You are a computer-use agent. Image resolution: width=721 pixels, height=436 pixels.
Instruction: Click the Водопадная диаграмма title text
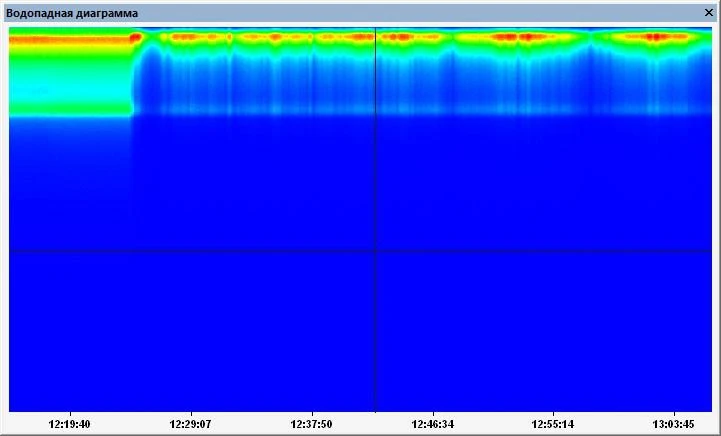tap(72, 13)
